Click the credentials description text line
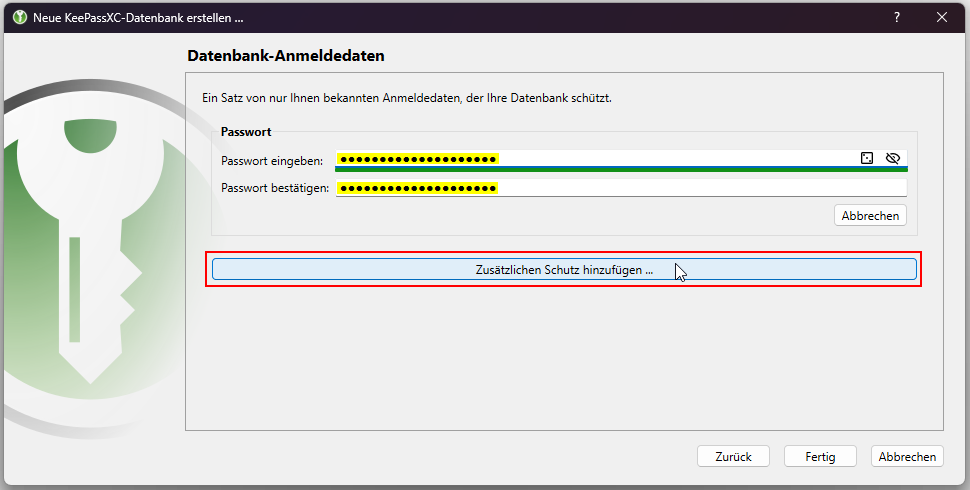Image resolution: width=970 pixels, height=490 pixels. click(x=407, y=98)
